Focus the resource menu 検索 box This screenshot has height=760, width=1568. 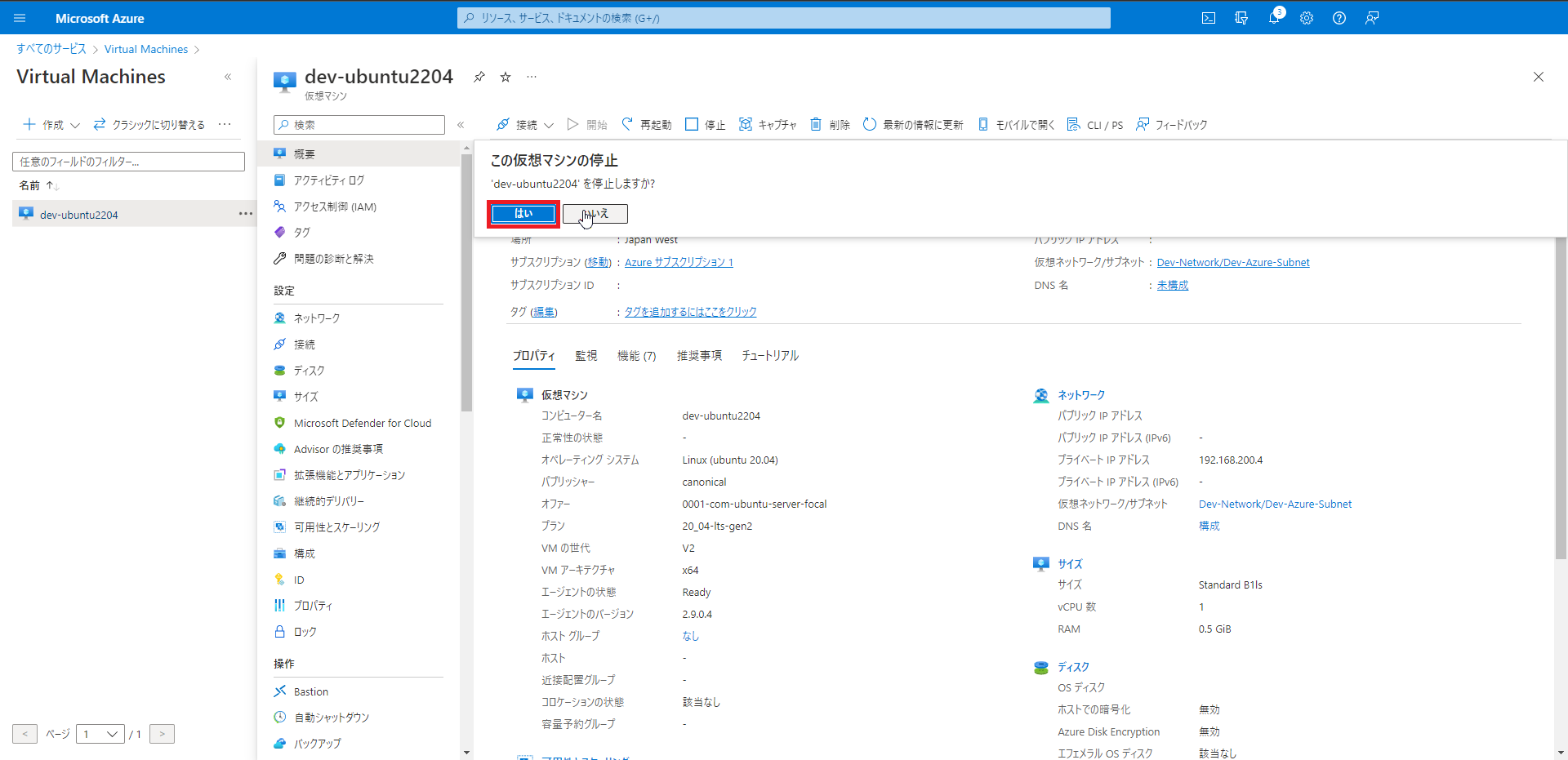pos(359,125)
